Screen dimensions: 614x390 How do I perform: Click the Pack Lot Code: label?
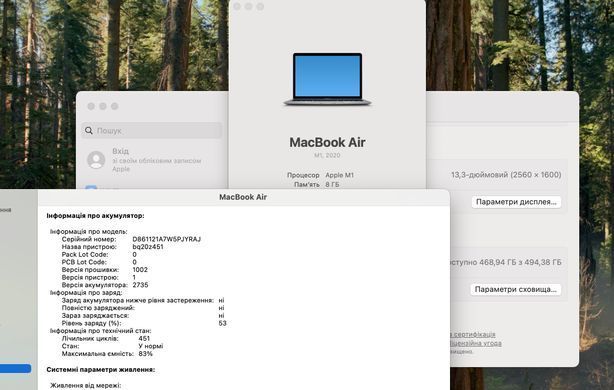tap(85, 255)
